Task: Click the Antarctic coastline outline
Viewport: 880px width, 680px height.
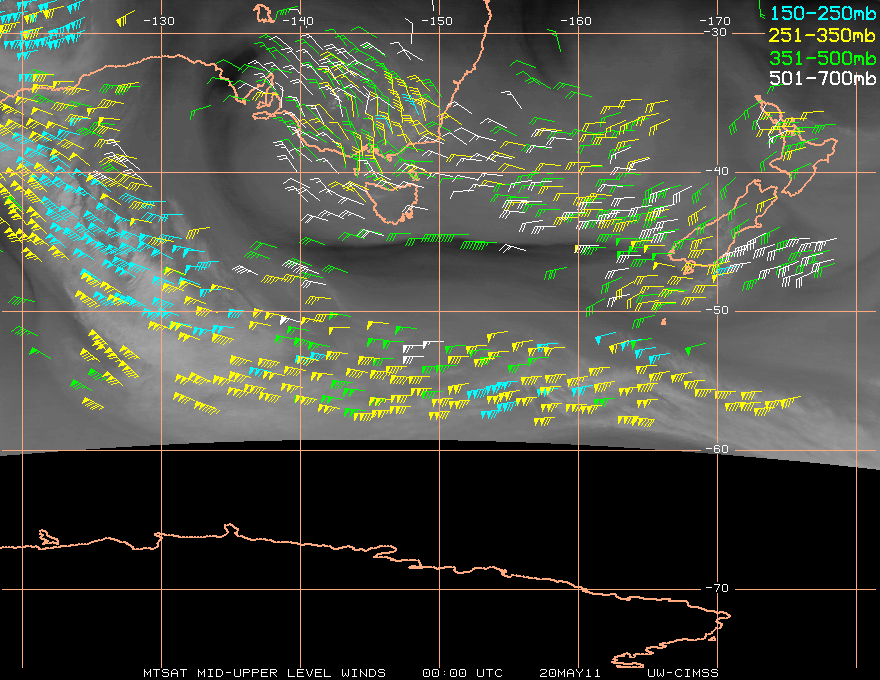Action: 450,566
